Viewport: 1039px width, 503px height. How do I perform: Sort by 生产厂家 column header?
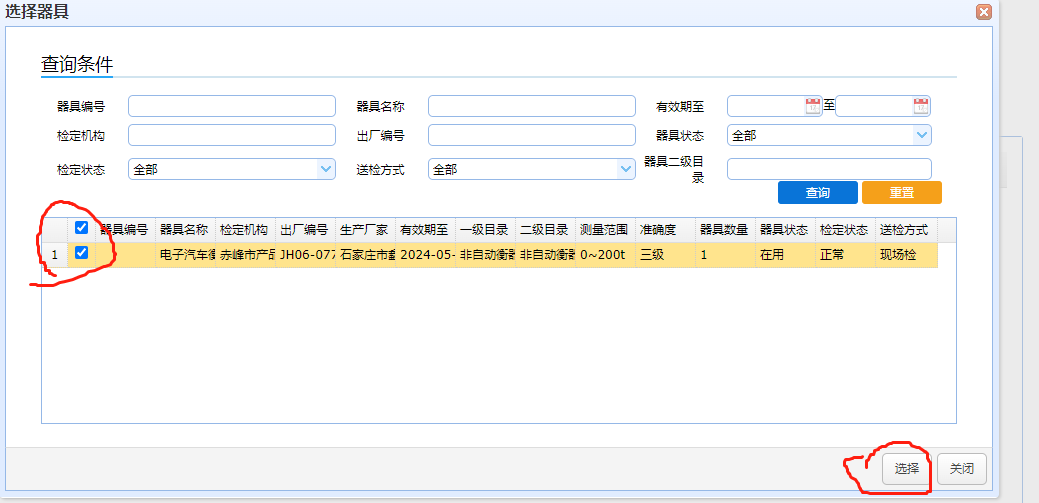click(x=365, y=230)
